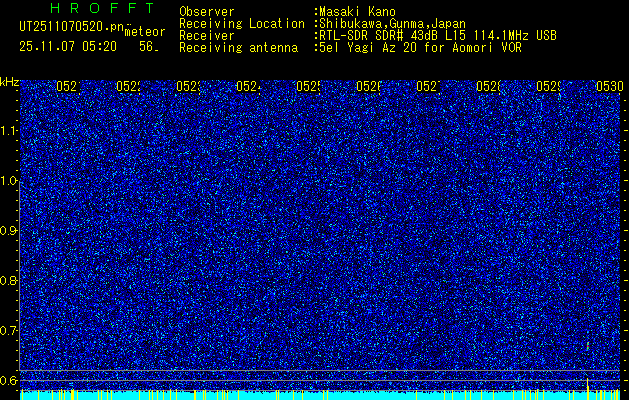Click the tall yellow spike in the bottom power strip

(x=588, y=388)
